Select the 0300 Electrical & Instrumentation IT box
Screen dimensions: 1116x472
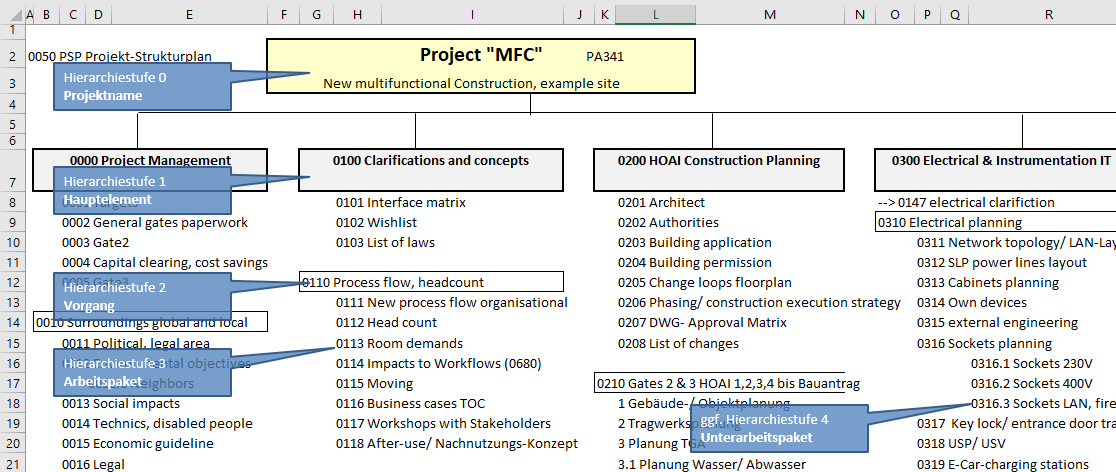click(995, 167)
